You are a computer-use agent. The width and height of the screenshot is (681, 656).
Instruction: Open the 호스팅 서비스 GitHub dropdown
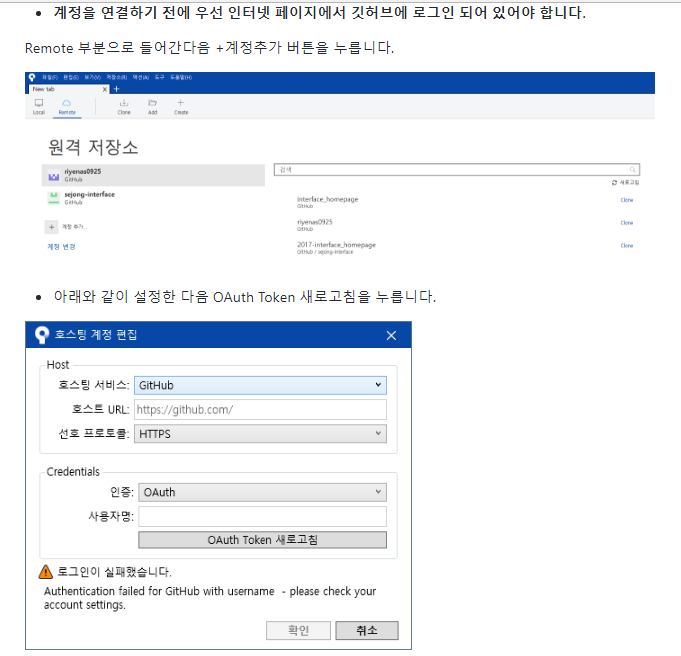260,385
